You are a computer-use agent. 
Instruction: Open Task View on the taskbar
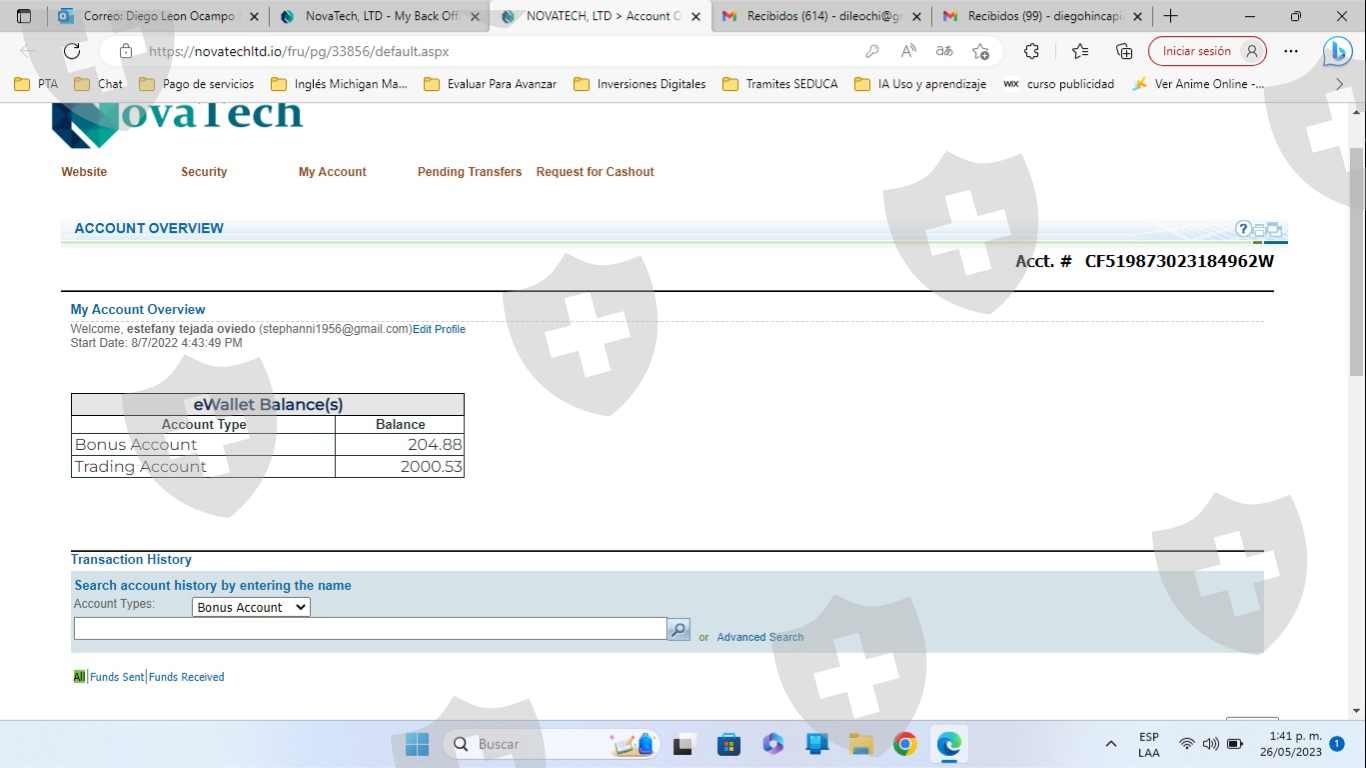[683, 744]
